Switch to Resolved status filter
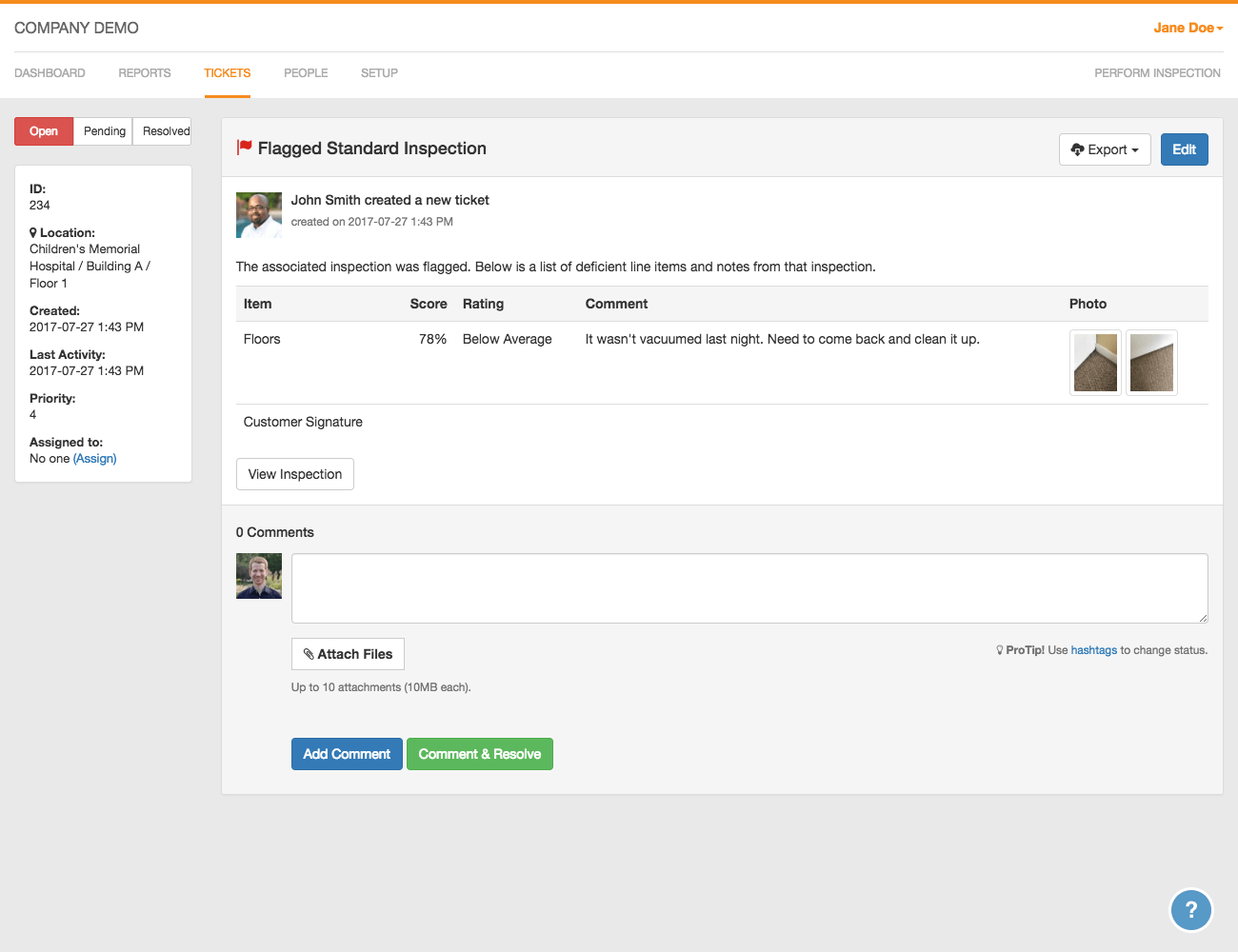The image size is (1238, 952). [x=164, y=131]
